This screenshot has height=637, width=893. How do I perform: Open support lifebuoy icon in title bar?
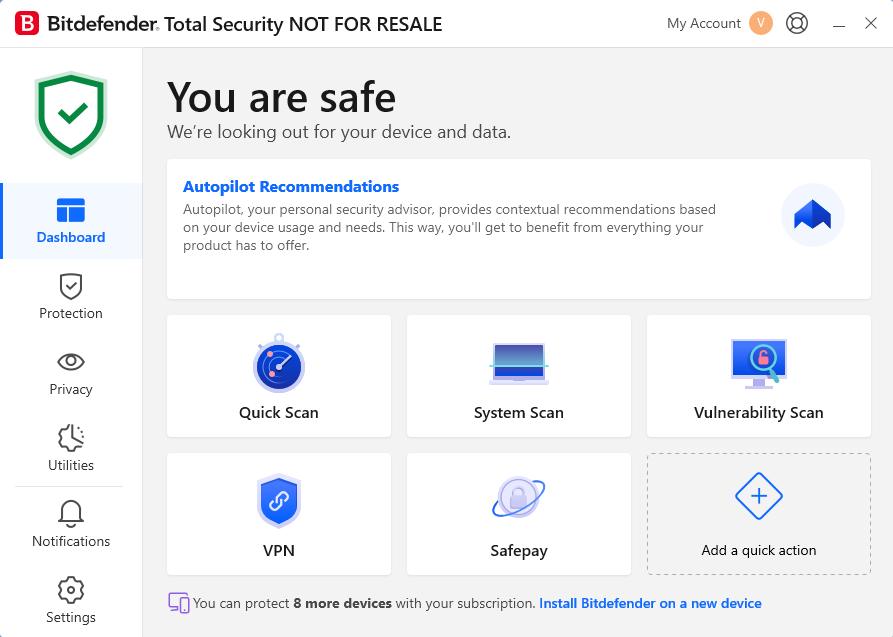(x=797, y=23)
